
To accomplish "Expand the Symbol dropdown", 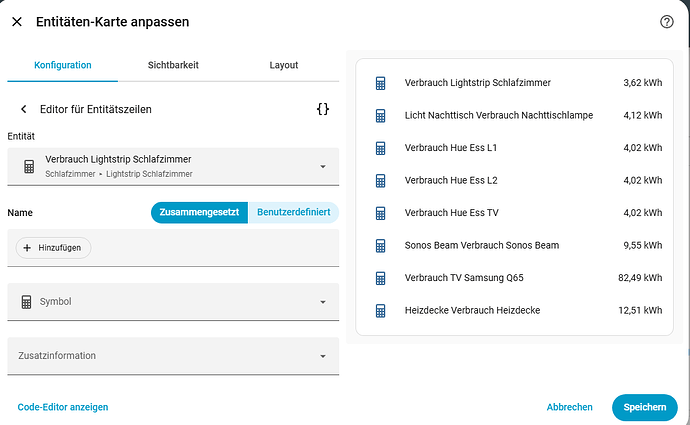I will [323, 301].
